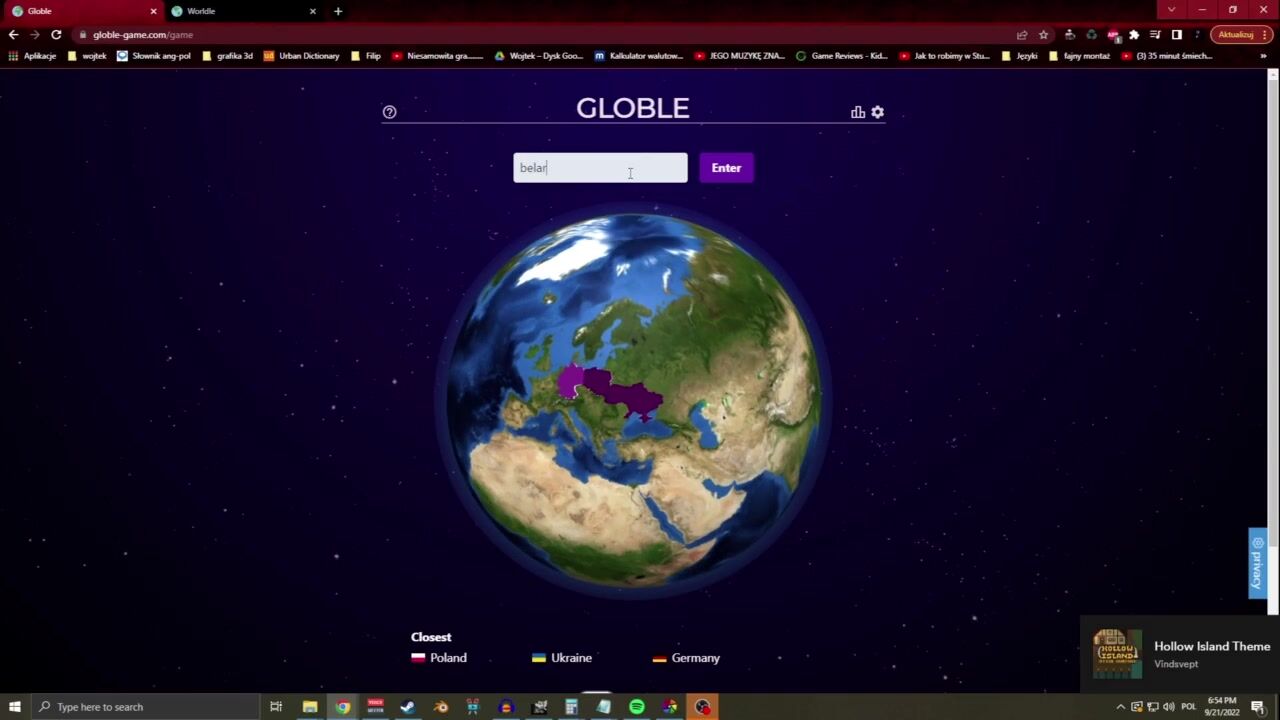Viewport: 1280px width, 720px height.
Task: Click the share page icon in address bar
Action: 1022,35
